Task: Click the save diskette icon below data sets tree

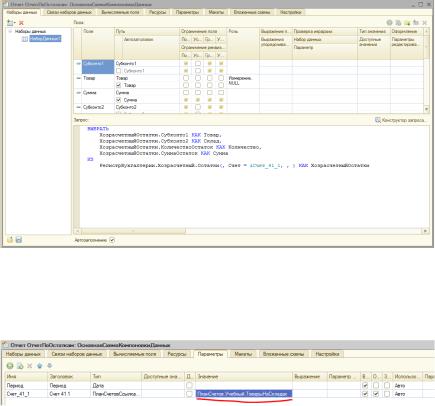Action: point(19,240)
